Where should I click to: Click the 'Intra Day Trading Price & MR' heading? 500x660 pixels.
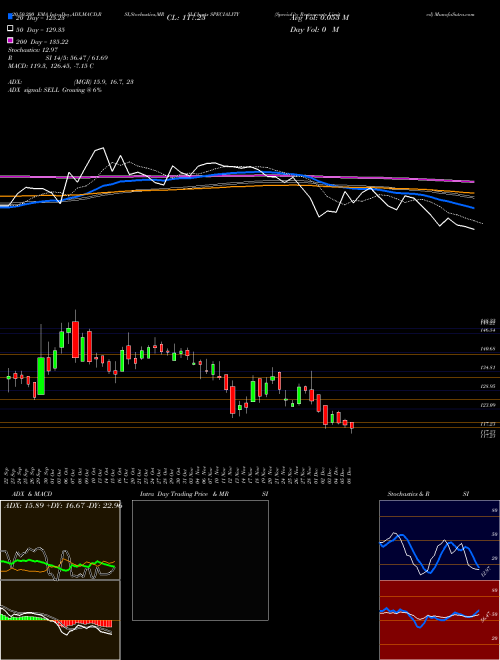(x=184, y=494)
